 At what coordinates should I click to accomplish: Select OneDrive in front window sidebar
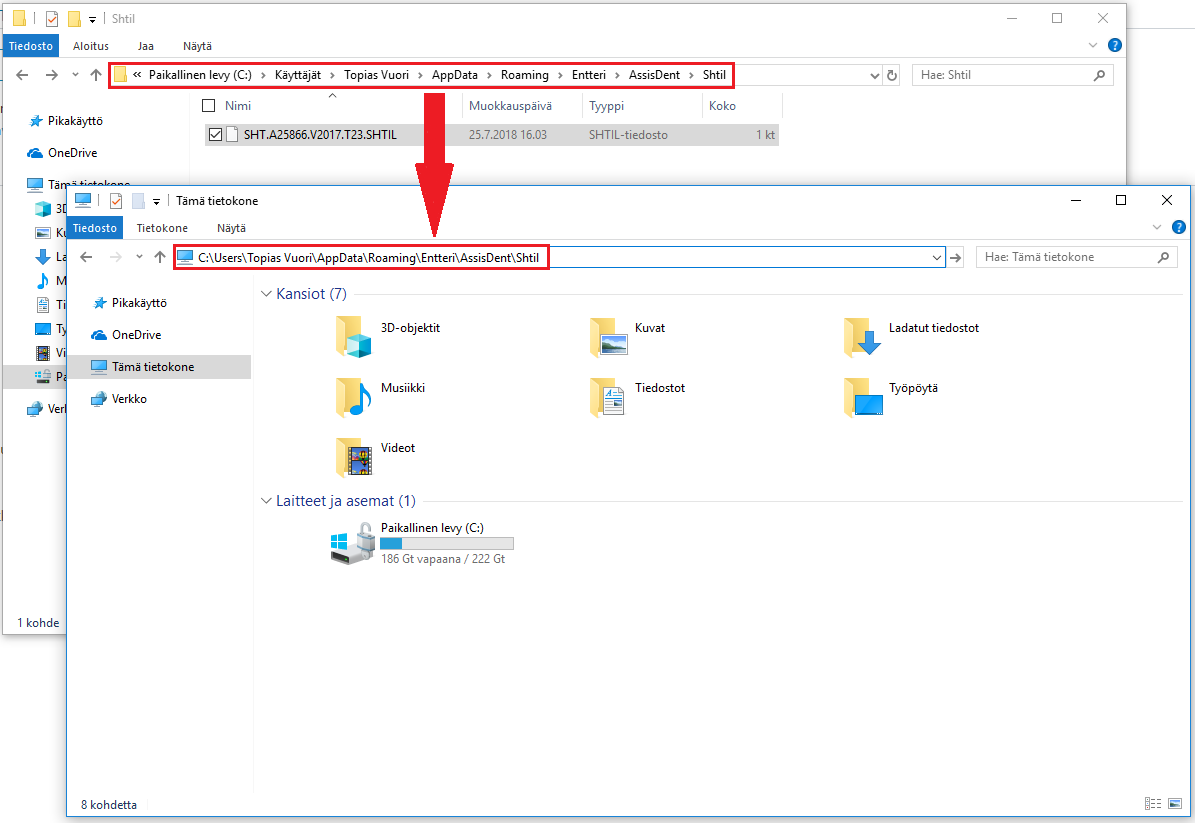click(136, 335)
